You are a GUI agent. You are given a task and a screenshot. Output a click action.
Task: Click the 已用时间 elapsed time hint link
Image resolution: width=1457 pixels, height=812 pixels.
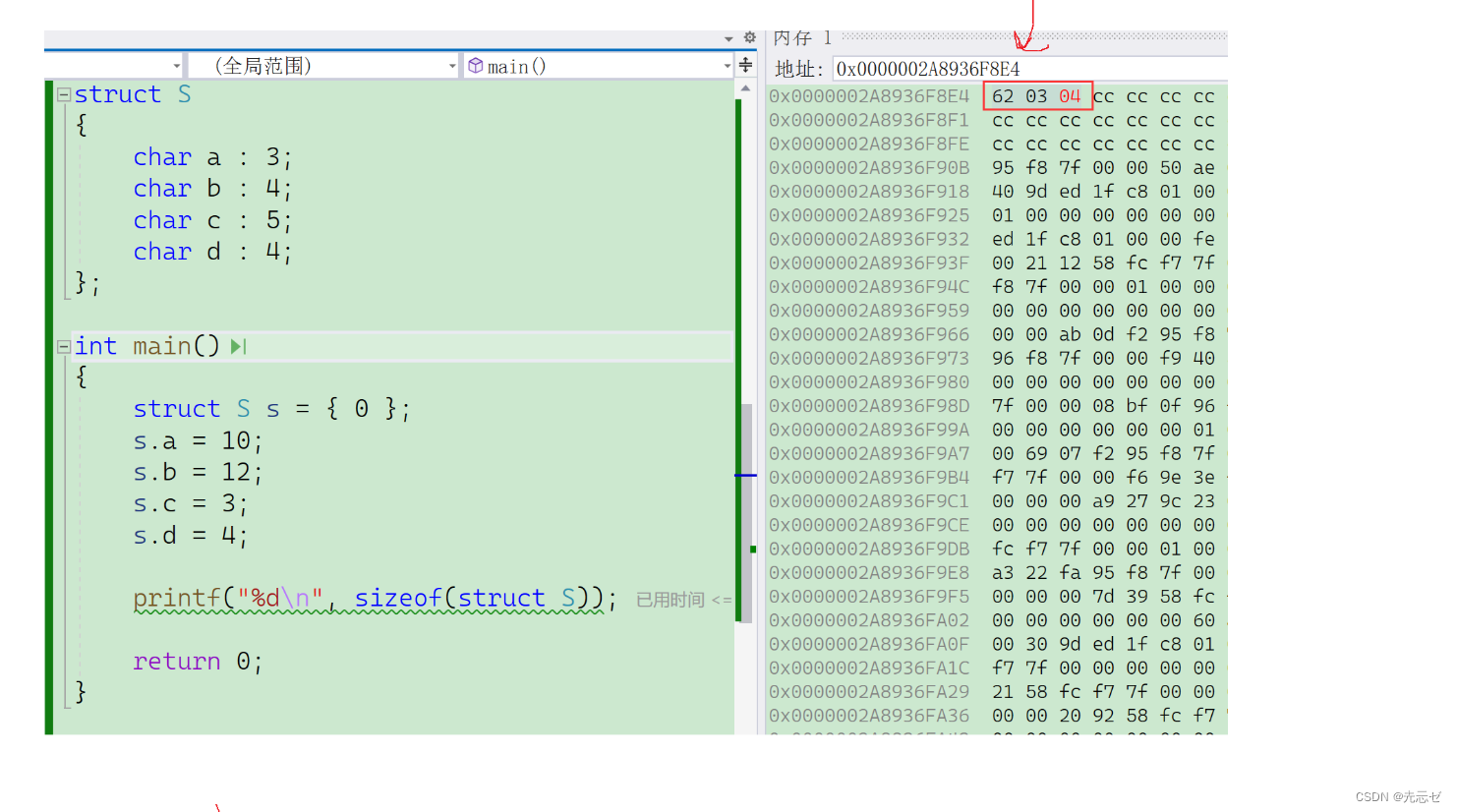[683, 600]
